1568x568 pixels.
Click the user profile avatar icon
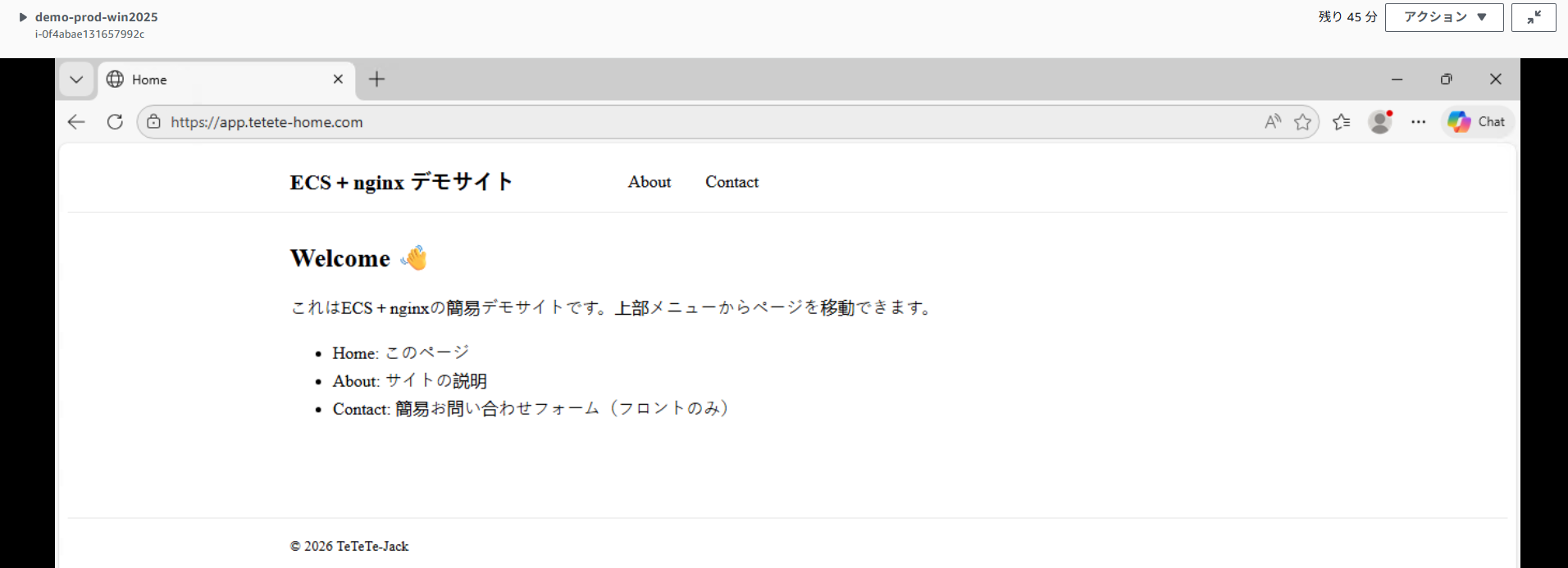coord(1380,122)
